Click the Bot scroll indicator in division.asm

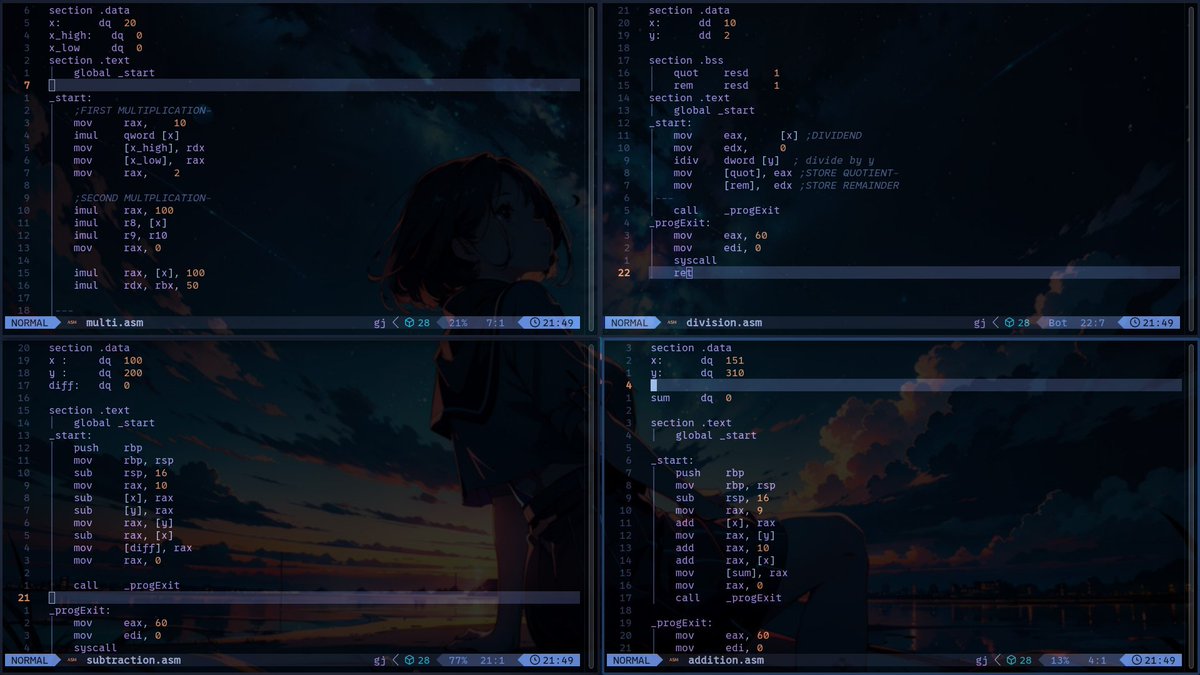[x=1058, y=323]
